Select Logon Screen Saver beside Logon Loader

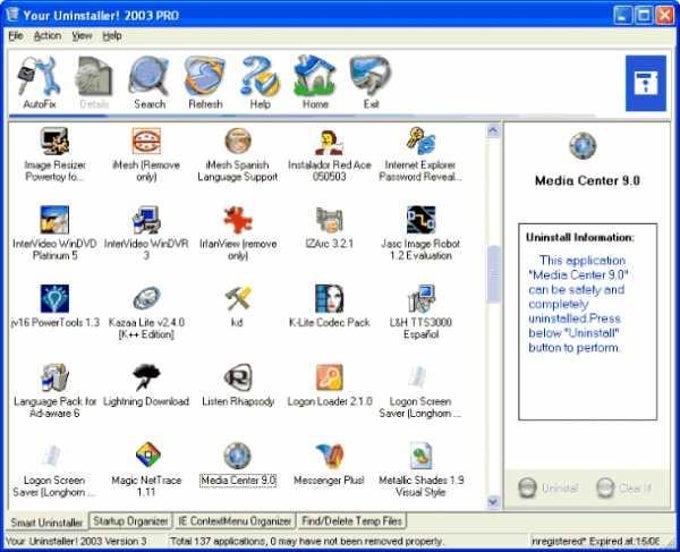(420, 391)
